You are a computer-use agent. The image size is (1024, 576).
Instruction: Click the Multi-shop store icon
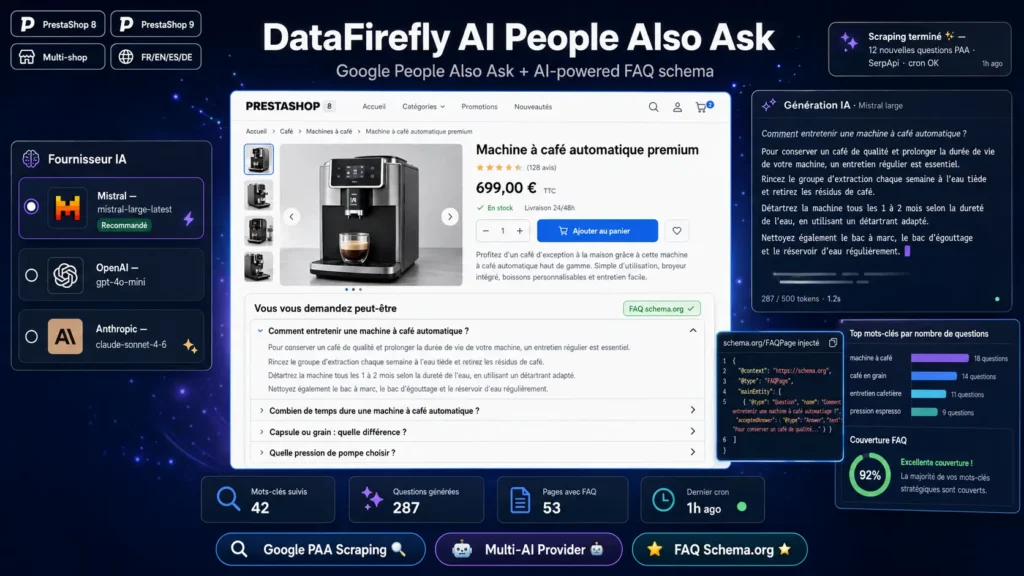tap(27, 57)
